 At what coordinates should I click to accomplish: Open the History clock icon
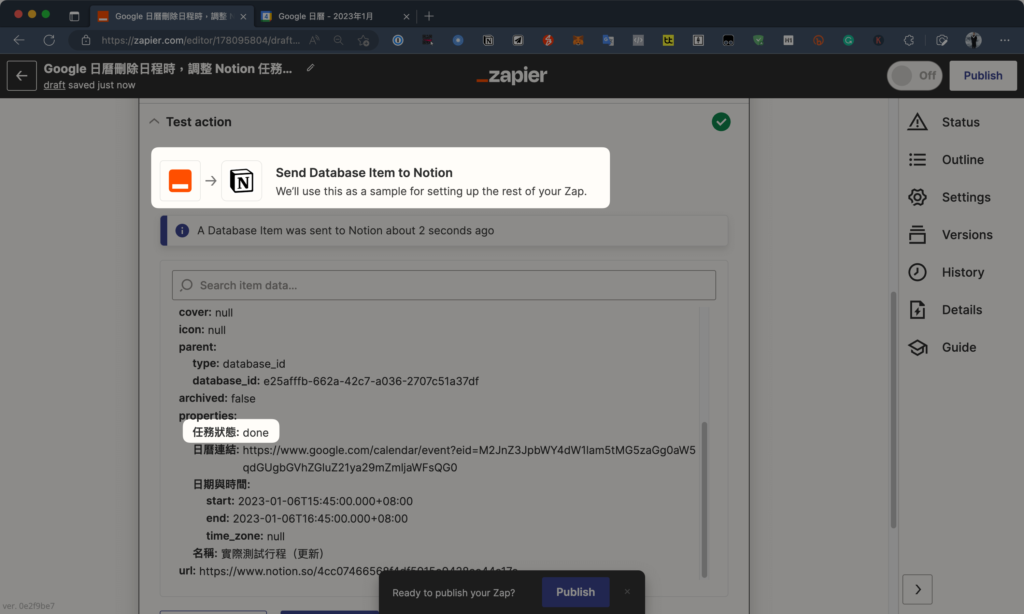[918, 272]
